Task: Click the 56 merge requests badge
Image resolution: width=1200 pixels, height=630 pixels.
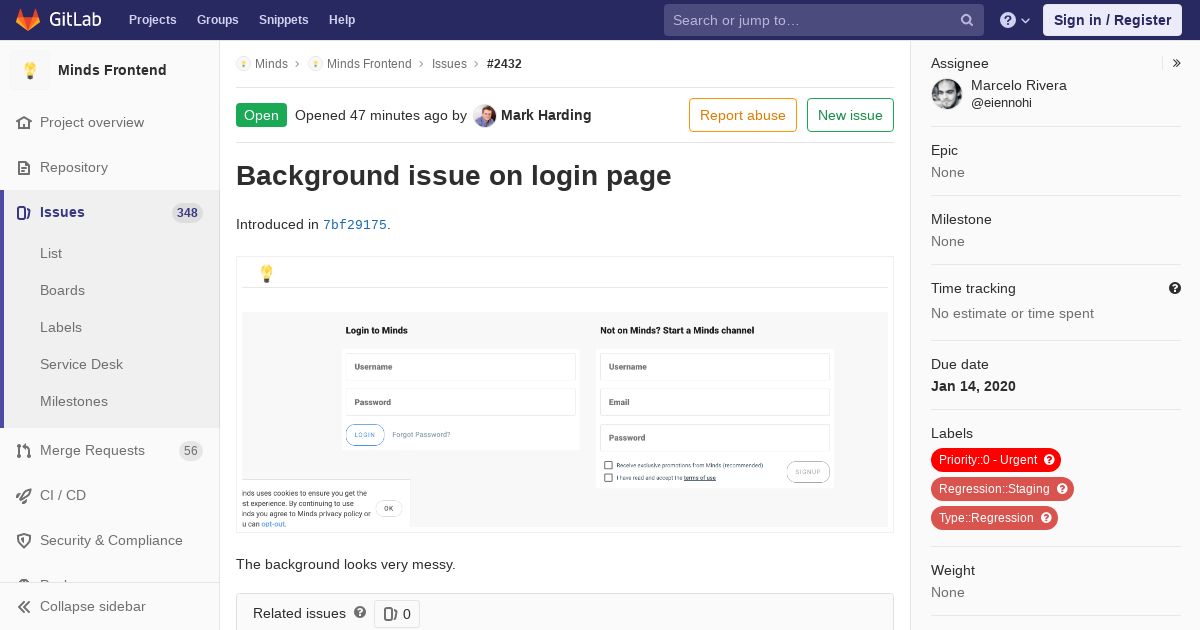Action: point(191,451)
